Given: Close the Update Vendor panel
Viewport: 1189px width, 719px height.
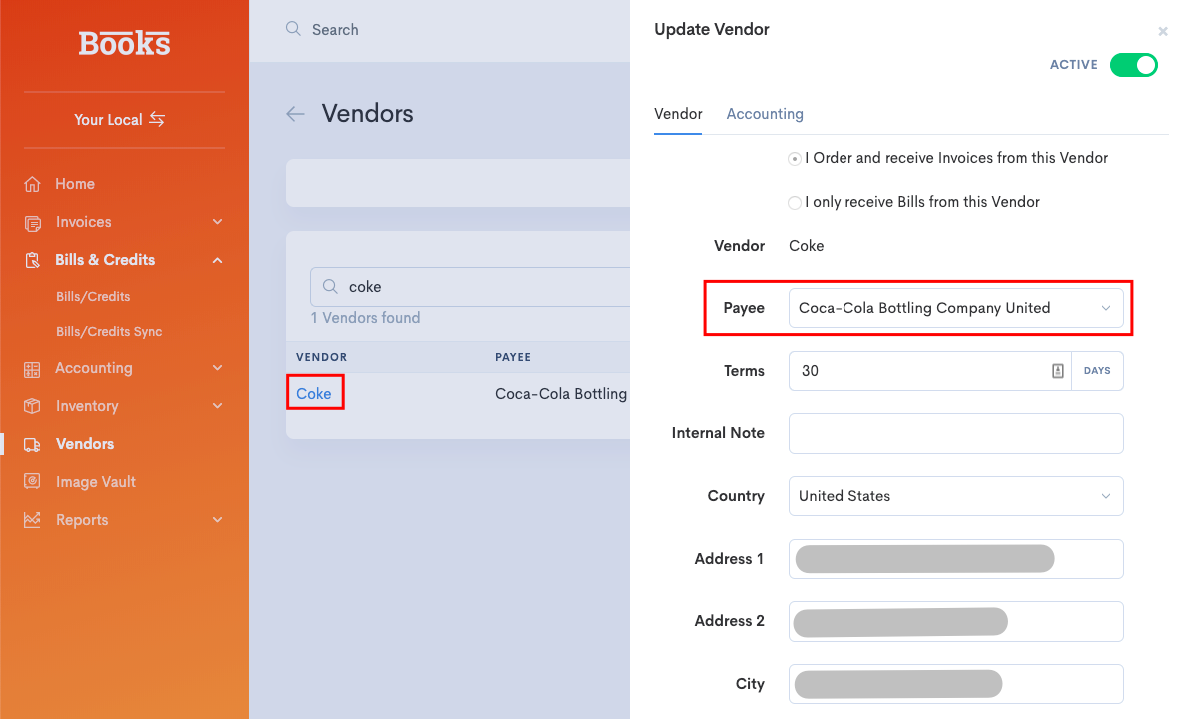Looking at the screenshot, I should click(1162, 32).
